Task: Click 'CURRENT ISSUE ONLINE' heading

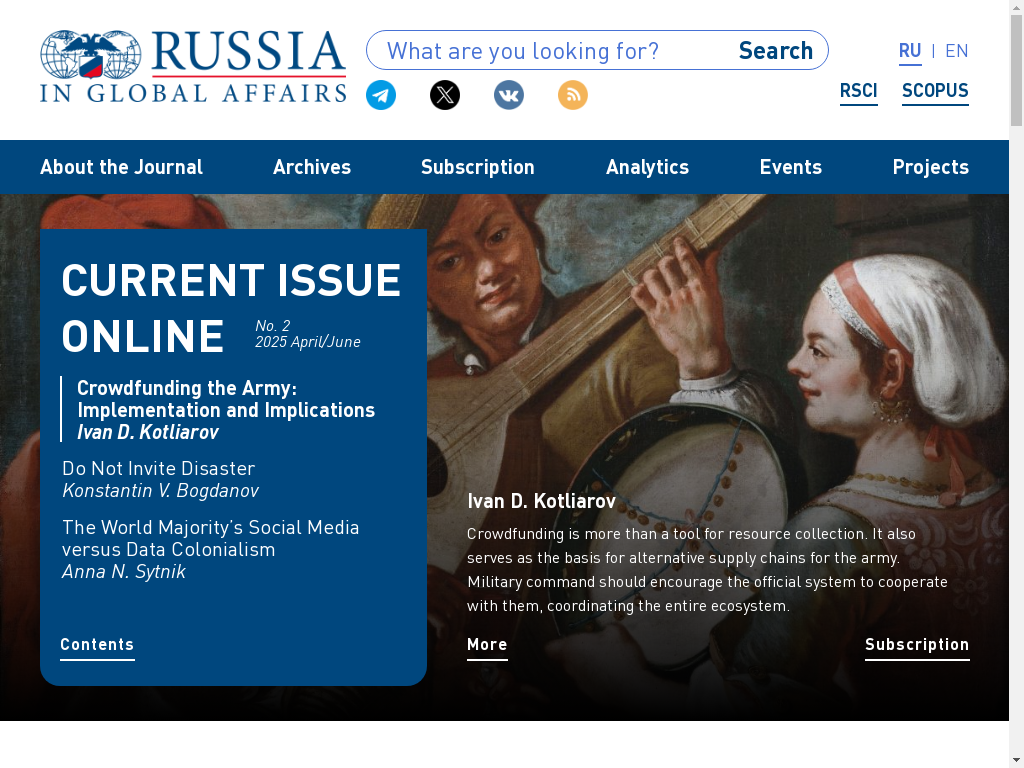Action: coord(231,308)
